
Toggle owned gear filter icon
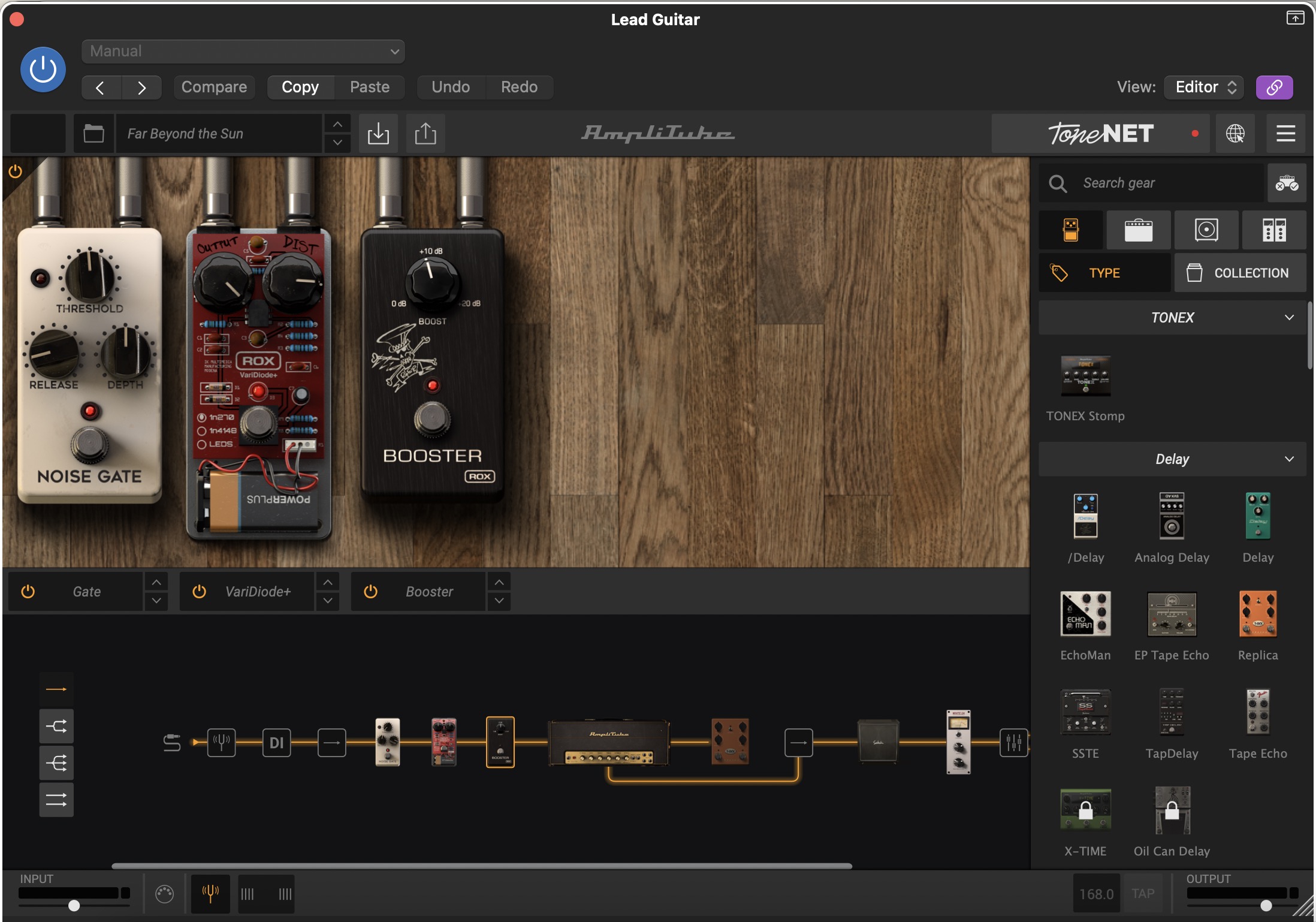point(1287,183)
